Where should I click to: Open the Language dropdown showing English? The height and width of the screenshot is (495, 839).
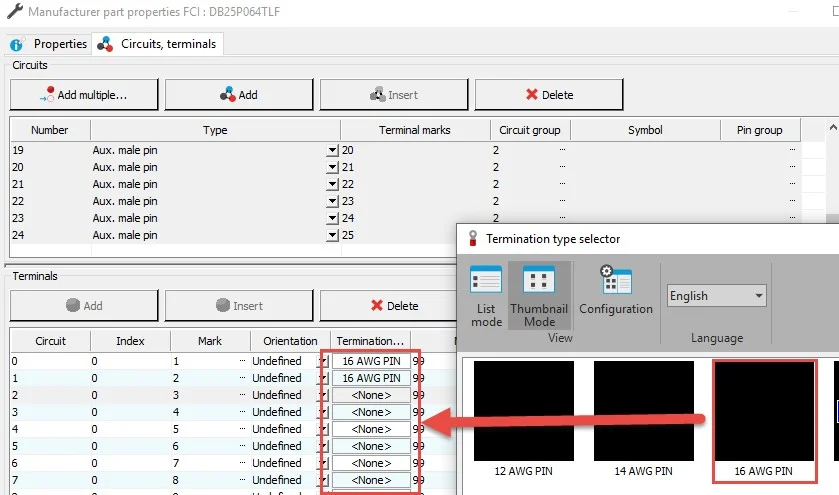(x=716, y=296)
